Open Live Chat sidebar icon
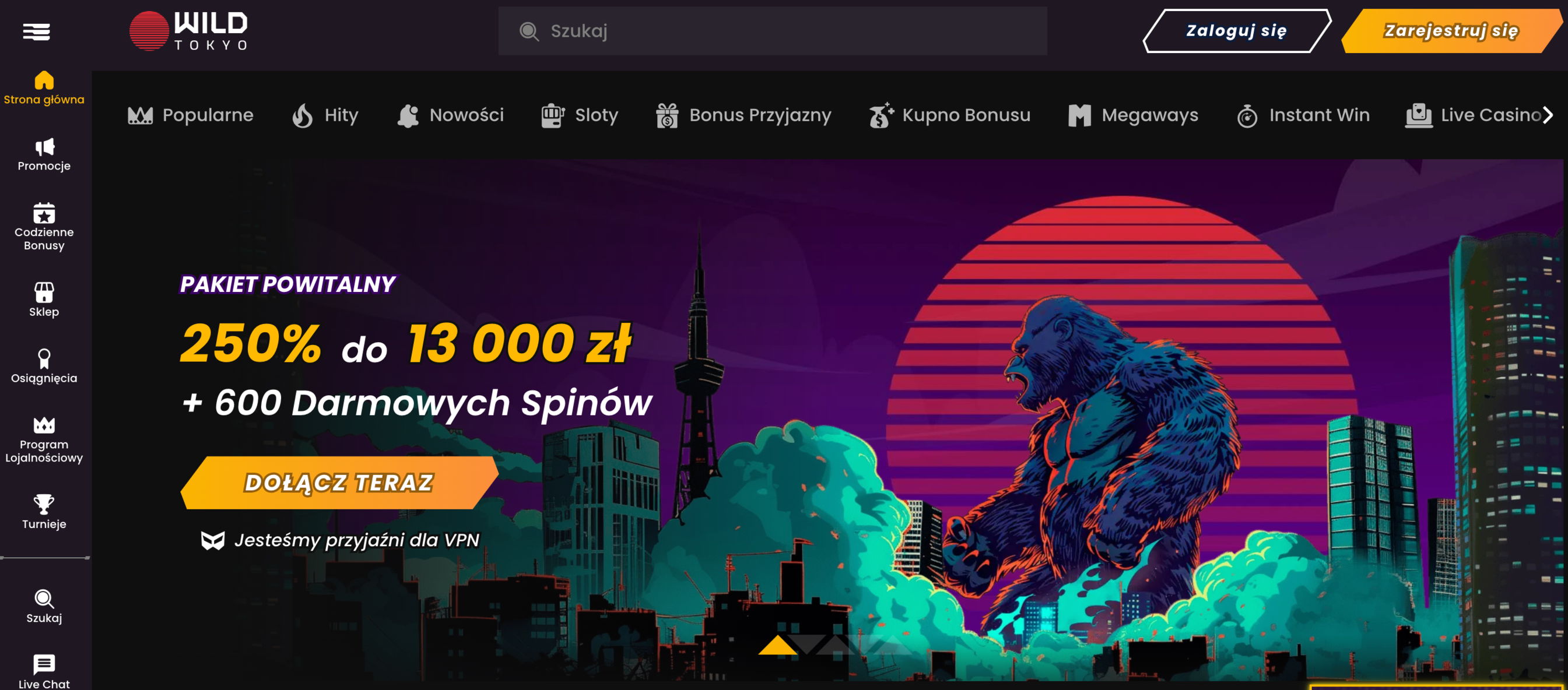The height and width of the screenshot is (690, 1568). (x=44, y=664)
